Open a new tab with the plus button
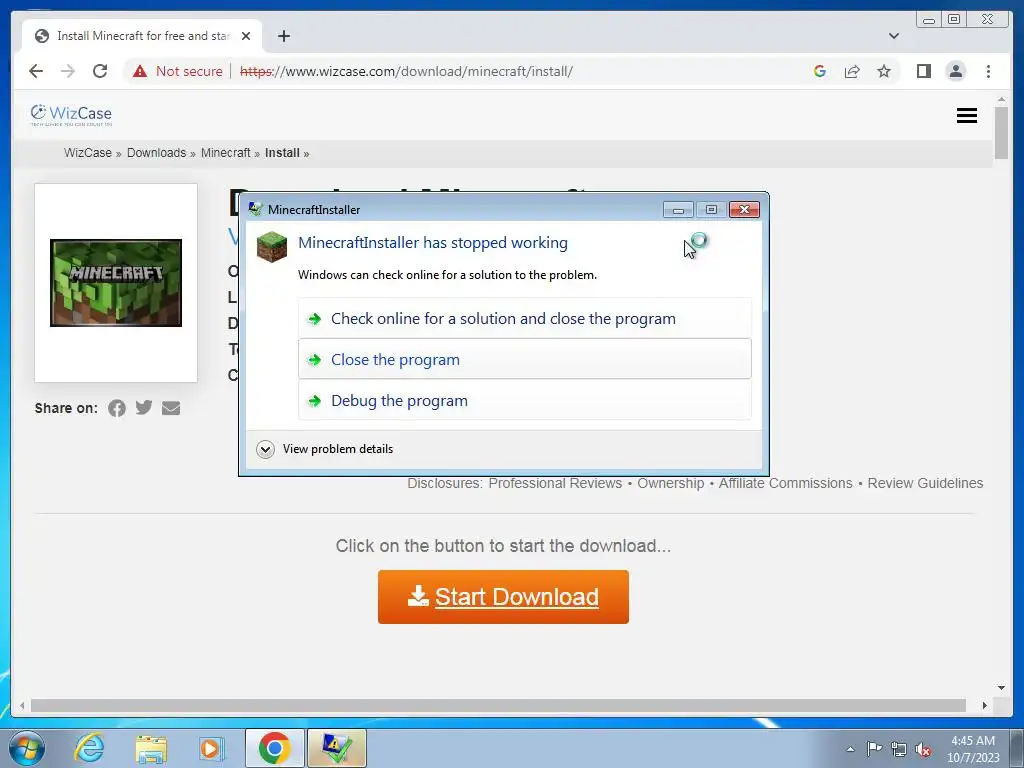 pos(283,36)
